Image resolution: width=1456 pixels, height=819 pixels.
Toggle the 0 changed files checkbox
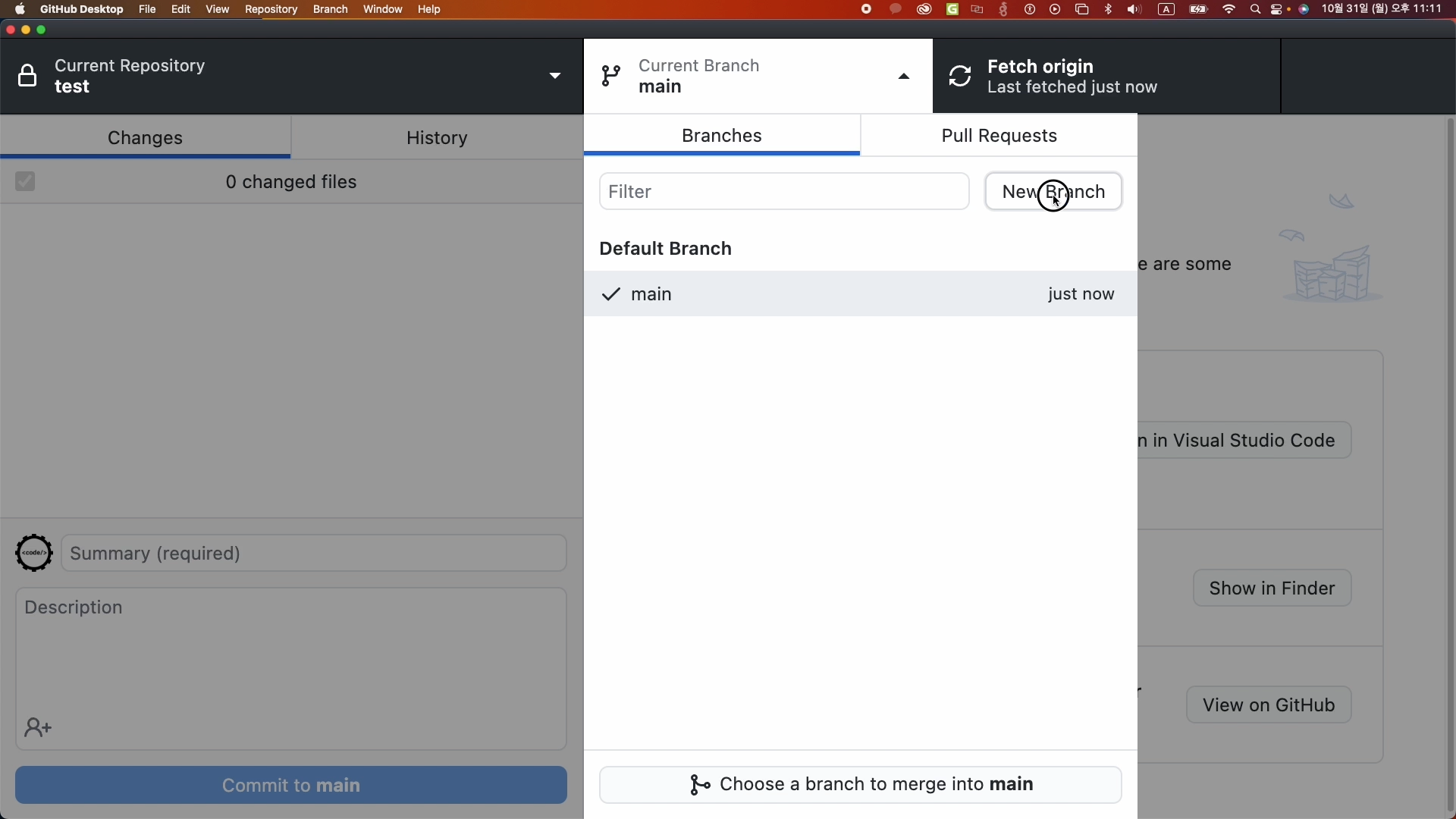click(x=25, y=182)
